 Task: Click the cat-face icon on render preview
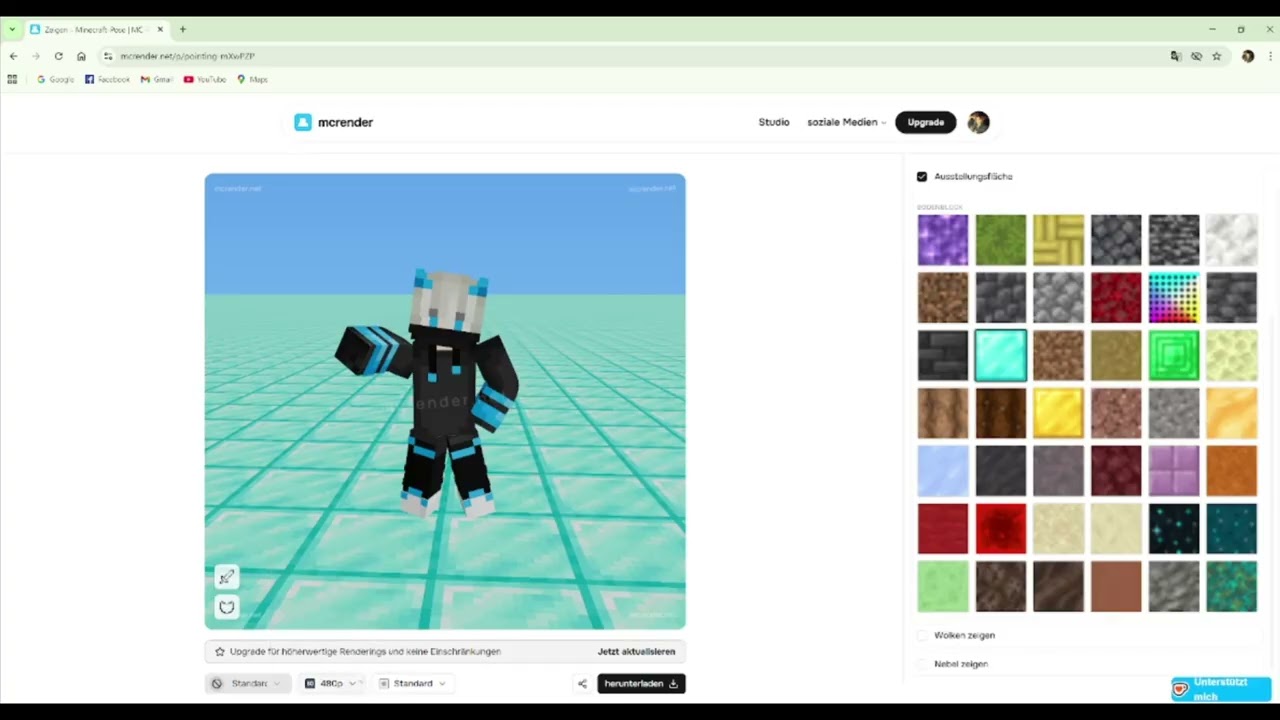[227, 607]
